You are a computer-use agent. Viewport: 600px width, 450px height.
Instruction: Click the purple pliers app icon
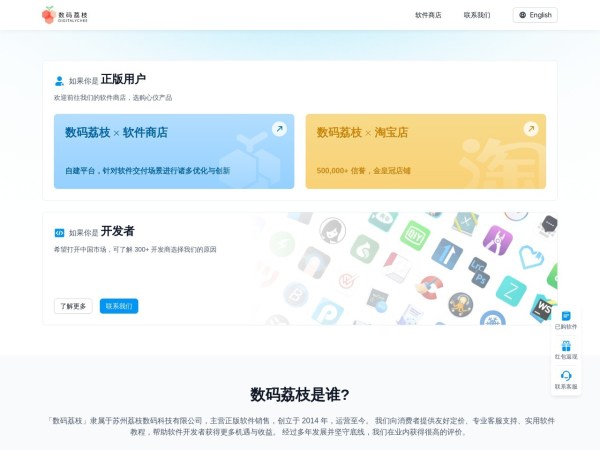[497, 239]
